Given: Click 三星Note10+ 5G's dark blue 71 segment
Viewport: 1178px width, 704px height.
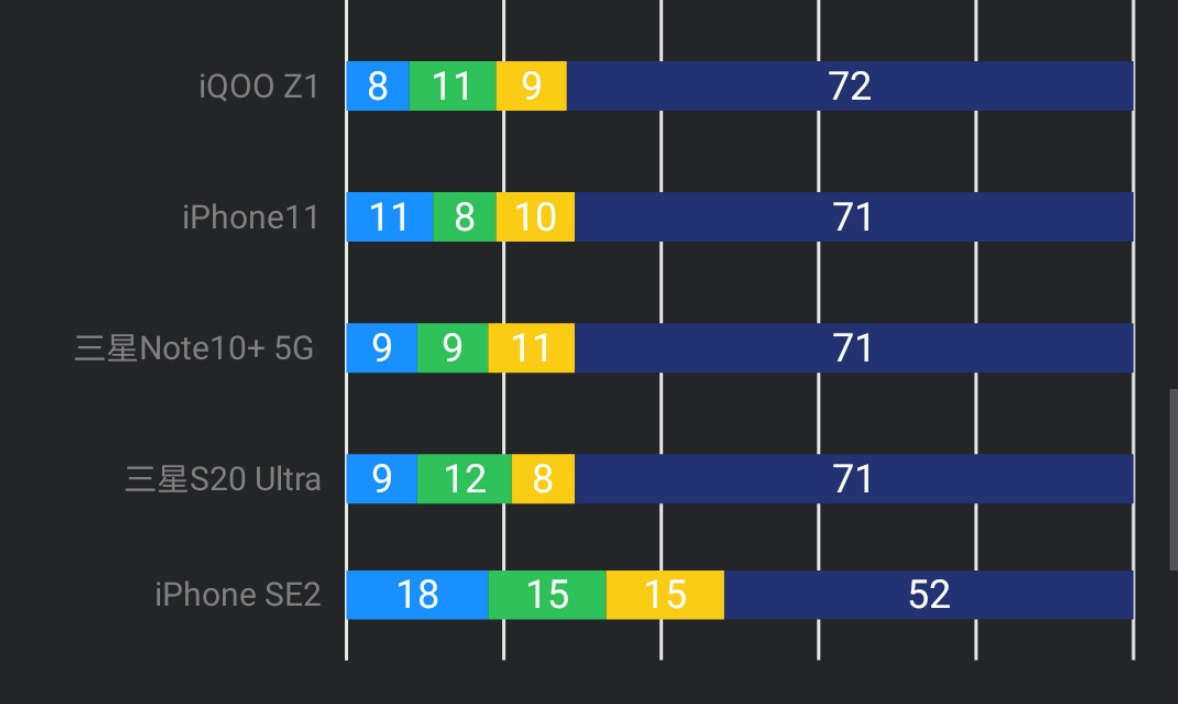Looking at the screenshot, I should point(854,348).
